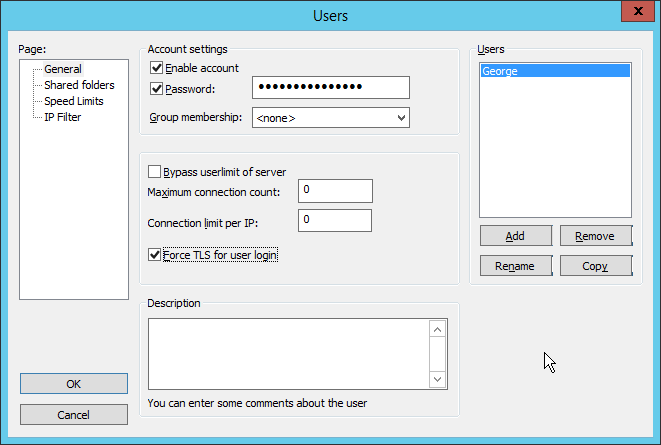
Task: Click the Copy user button
Action: coord(596,265)
